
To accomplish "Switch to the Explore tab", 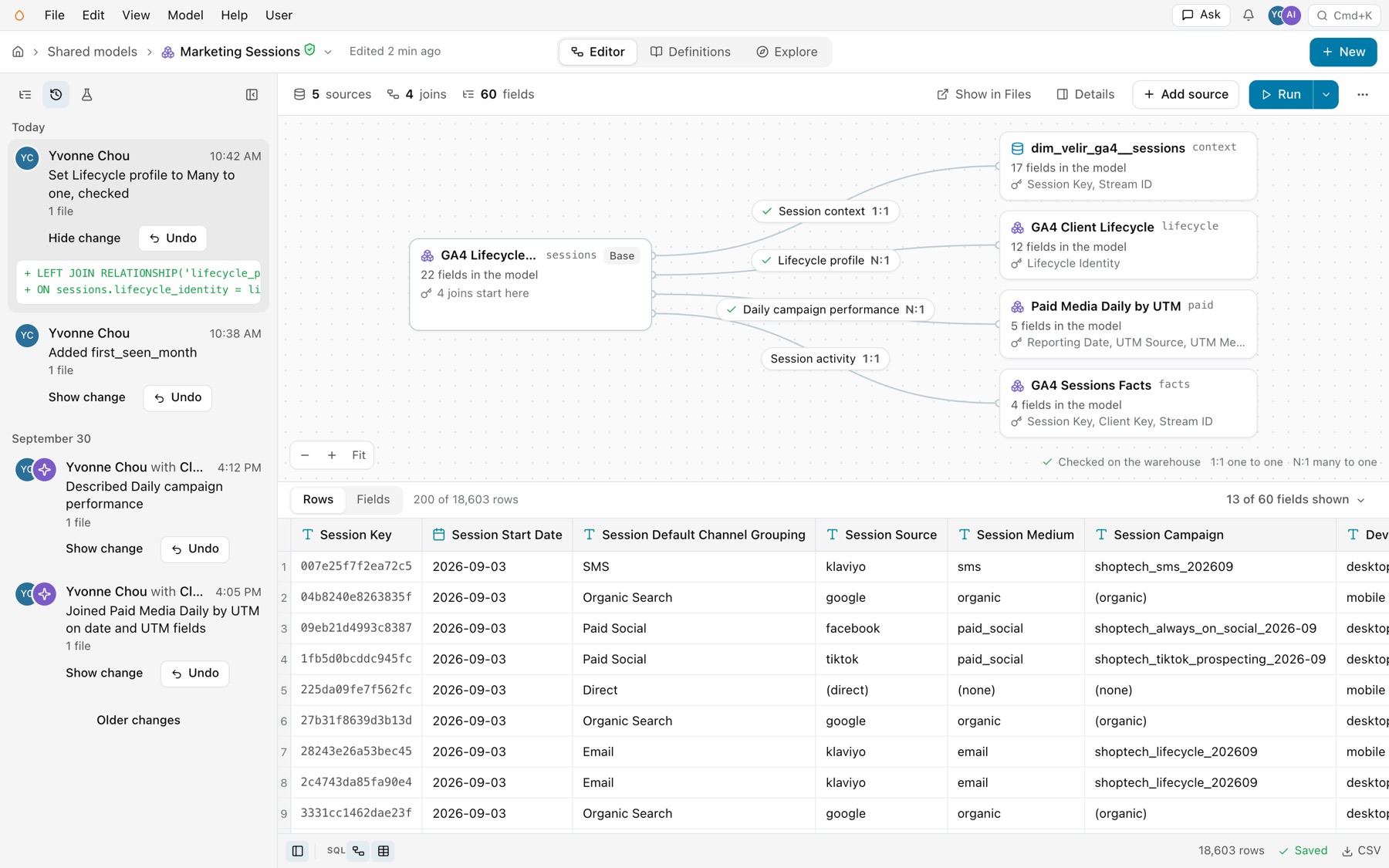I will pyautogui.click(x=787, y=52).
